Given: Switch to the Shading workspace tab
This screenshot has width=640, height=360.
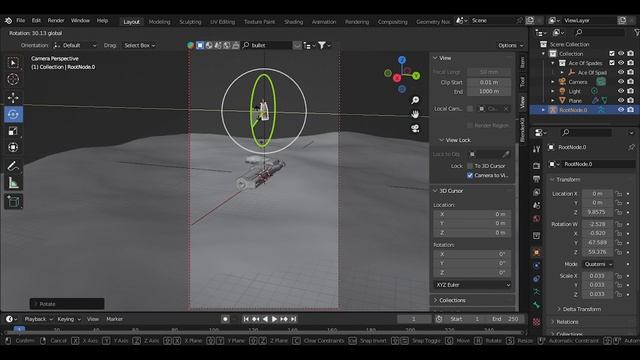Looking at the screenshot, I should (x=293, y=22).
